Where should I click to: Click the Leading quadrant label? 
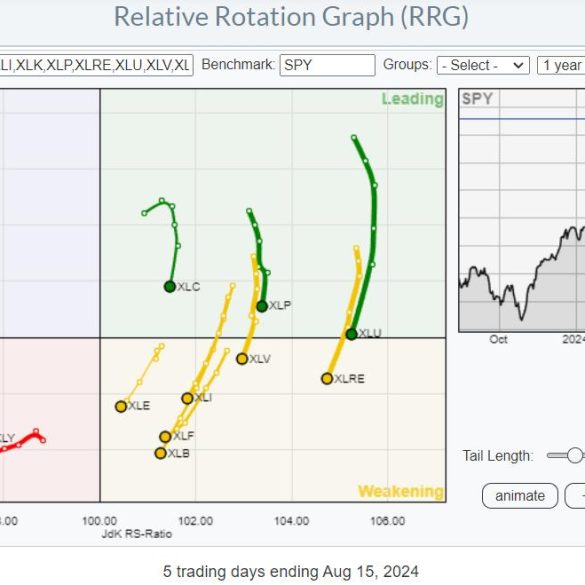(x=413, y=99)
